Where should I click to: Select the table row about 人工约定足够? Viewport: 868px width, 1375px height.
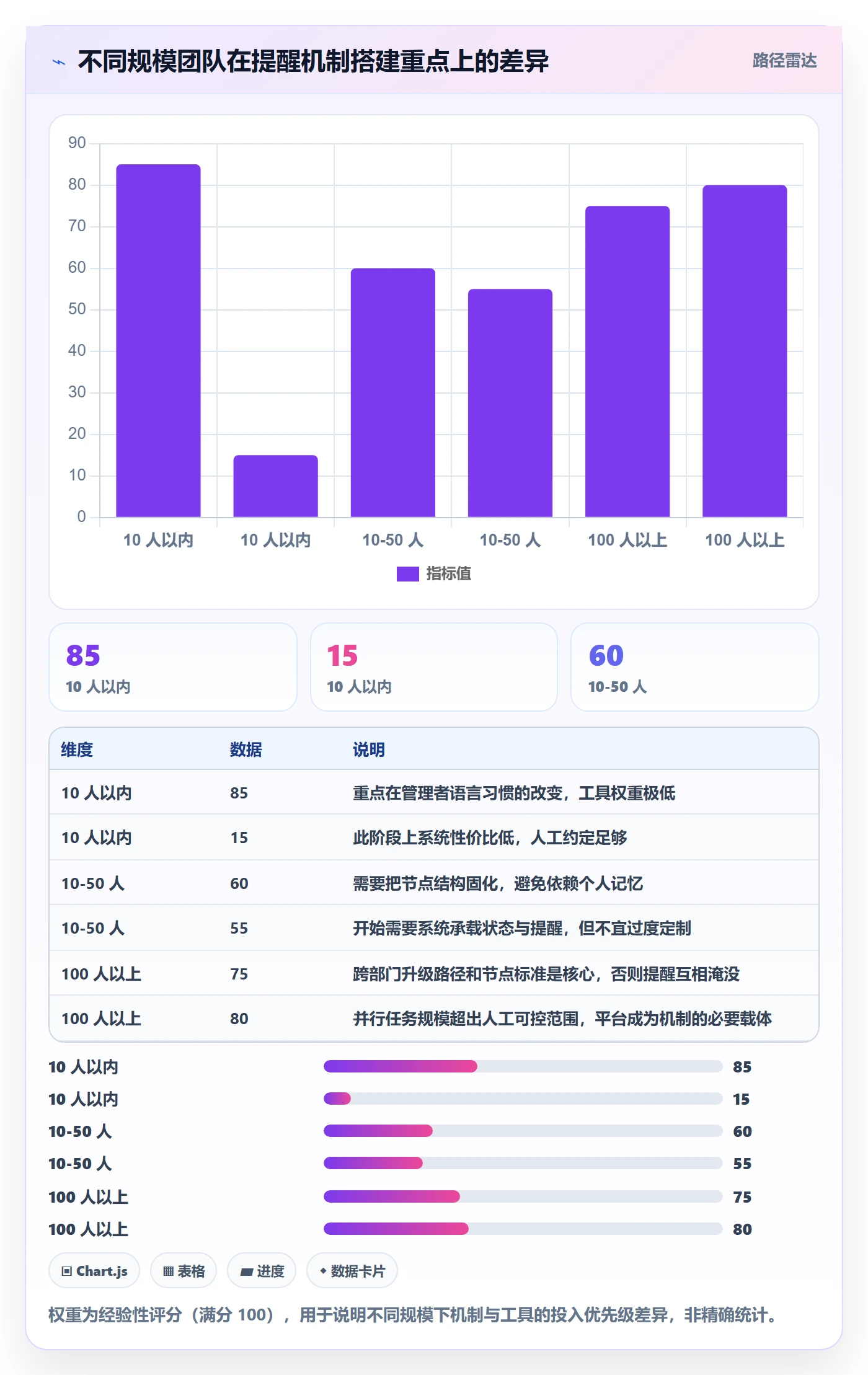click(434, 838)
